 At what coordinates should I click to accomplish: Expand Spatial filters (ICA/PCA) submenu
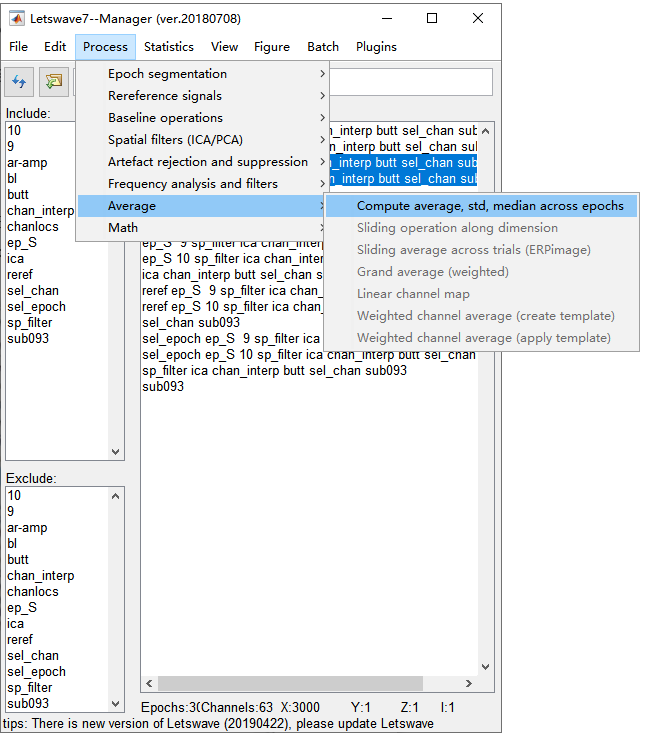[202, 140]
